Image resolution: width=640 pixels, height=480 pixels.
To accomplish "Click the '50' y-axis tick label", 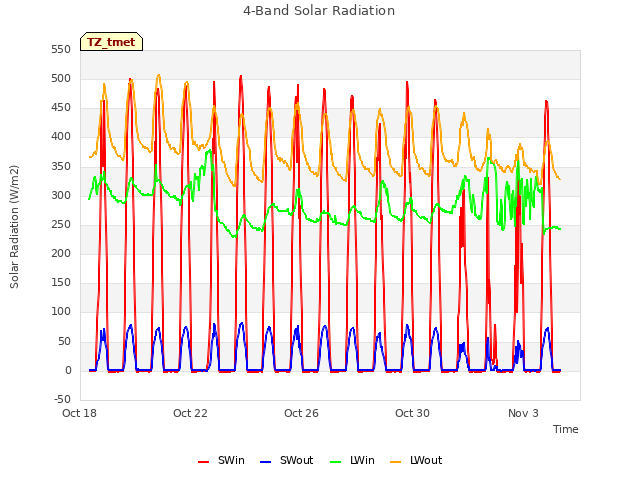I will [x=64, y=341].
